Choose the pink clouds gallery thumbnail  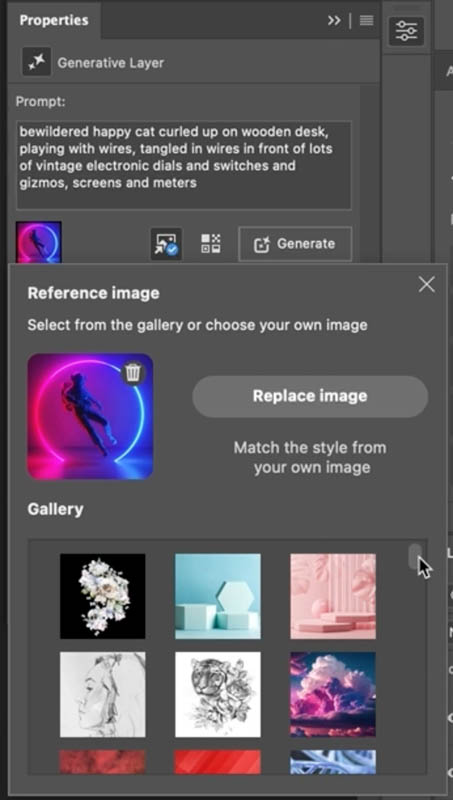333,694
